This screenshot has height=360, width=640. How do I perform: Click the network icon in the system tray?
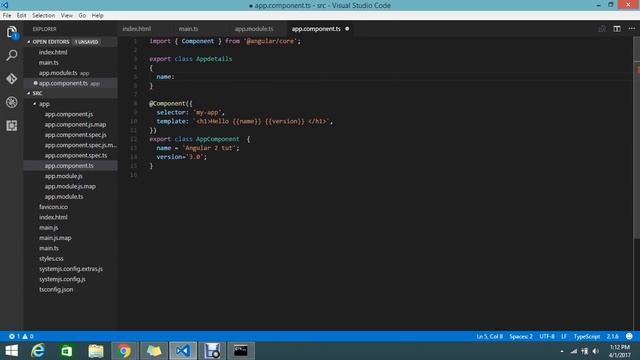pos(573,351)
